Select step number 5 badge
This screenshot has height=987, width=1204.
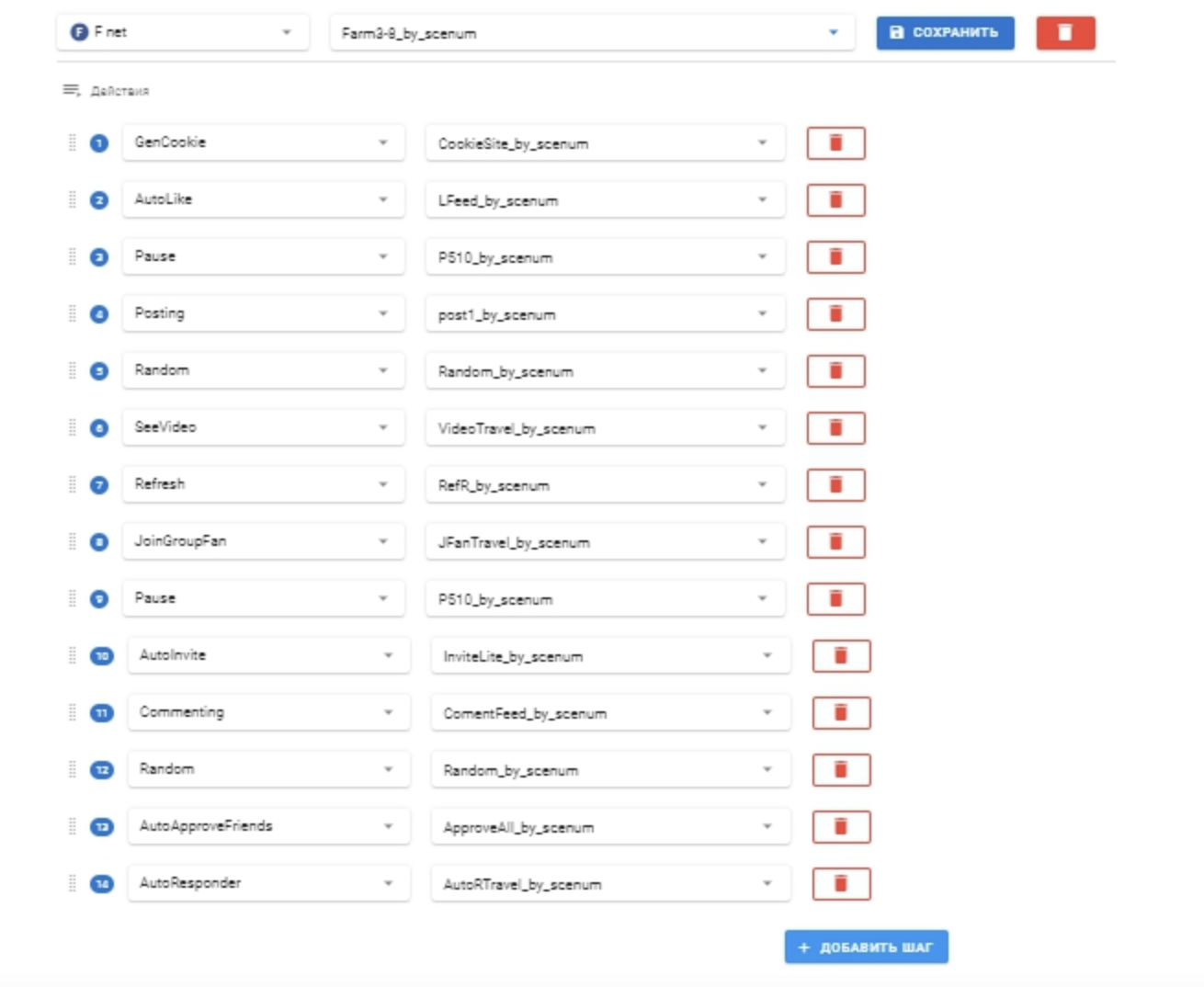[99, 371]
